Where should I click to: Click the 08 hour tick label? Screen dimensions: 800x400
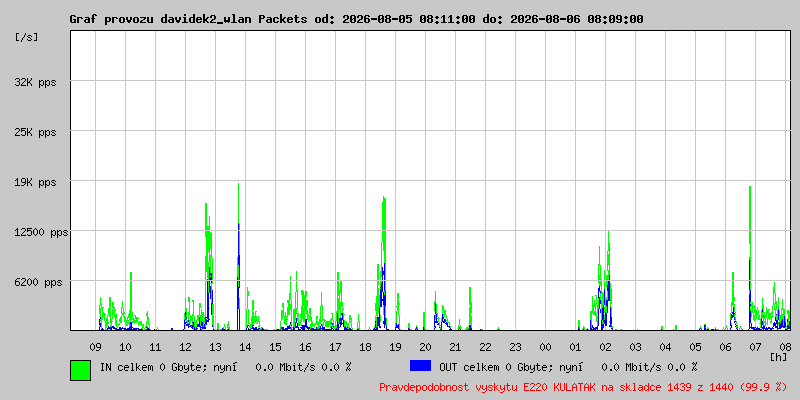pyautogui.click(x=786, y=347)
